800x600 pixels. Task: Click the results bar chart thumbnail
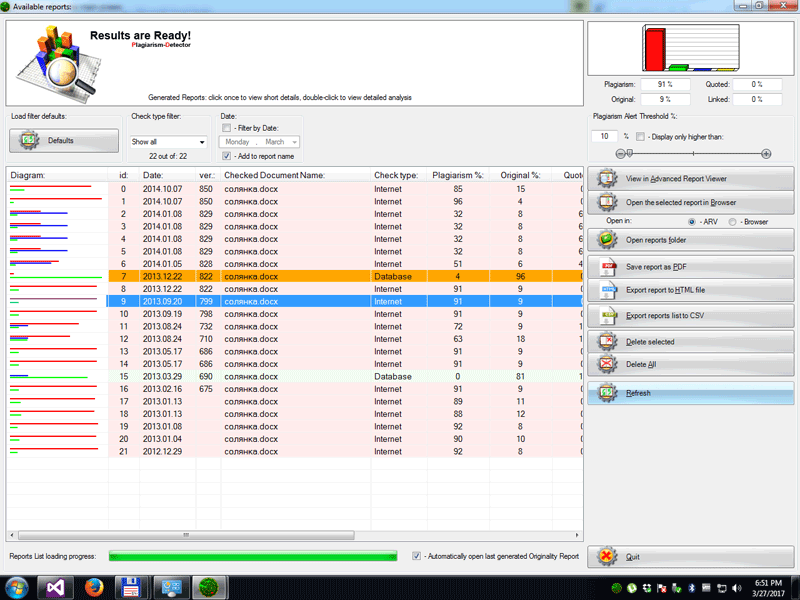pyautogui.click(x=690, y=47)
